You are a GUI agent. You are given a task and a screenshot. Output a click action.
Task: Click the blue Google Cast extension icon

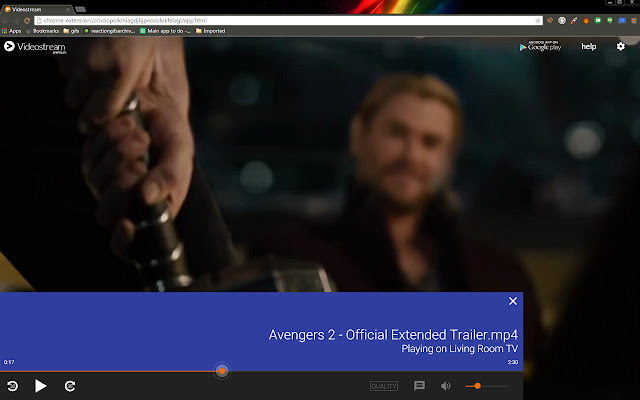pos(622,20)
